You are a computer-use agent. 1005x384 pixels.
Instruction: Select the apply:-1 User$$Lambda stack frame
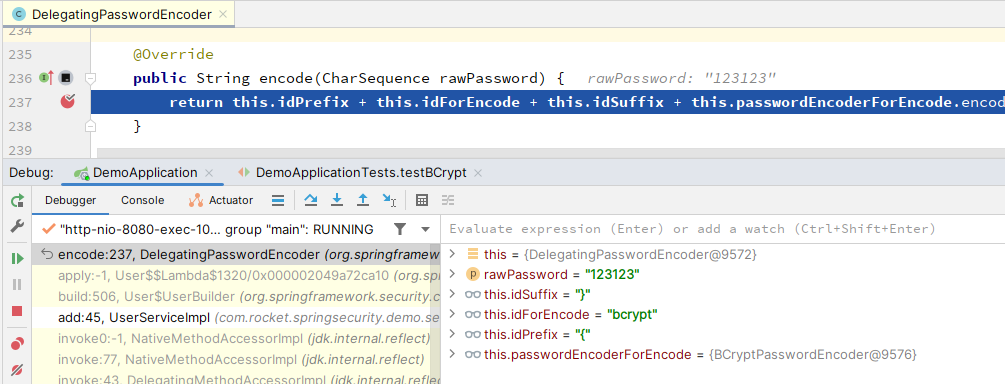pos(236,276)
